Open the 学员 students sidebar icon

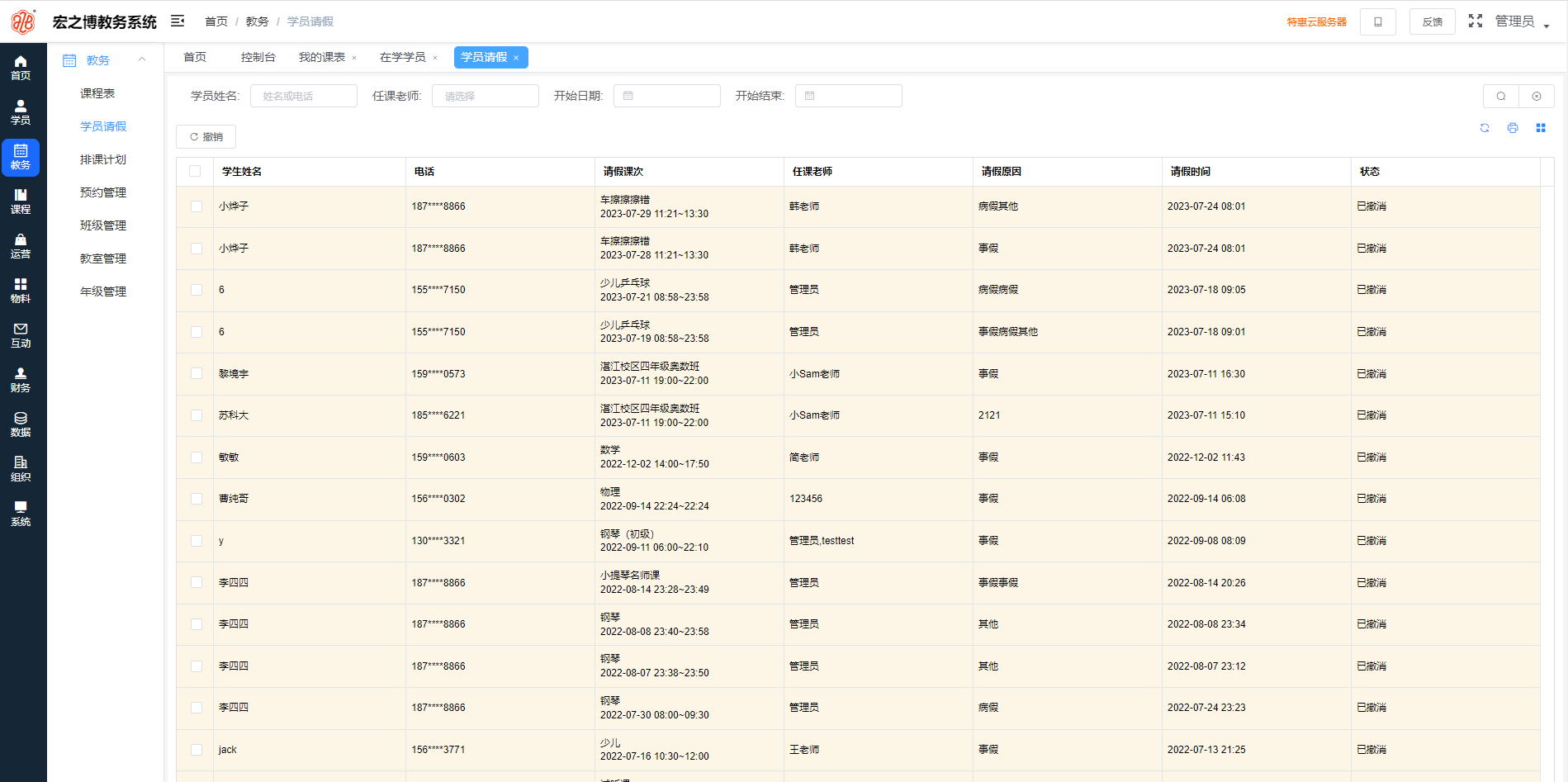(21, 112)
